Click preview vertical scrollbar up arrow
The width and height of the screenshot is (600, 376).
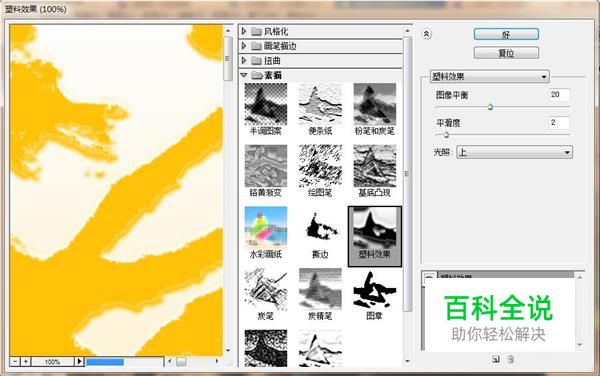pyautogui.click(x=228, y=31)
